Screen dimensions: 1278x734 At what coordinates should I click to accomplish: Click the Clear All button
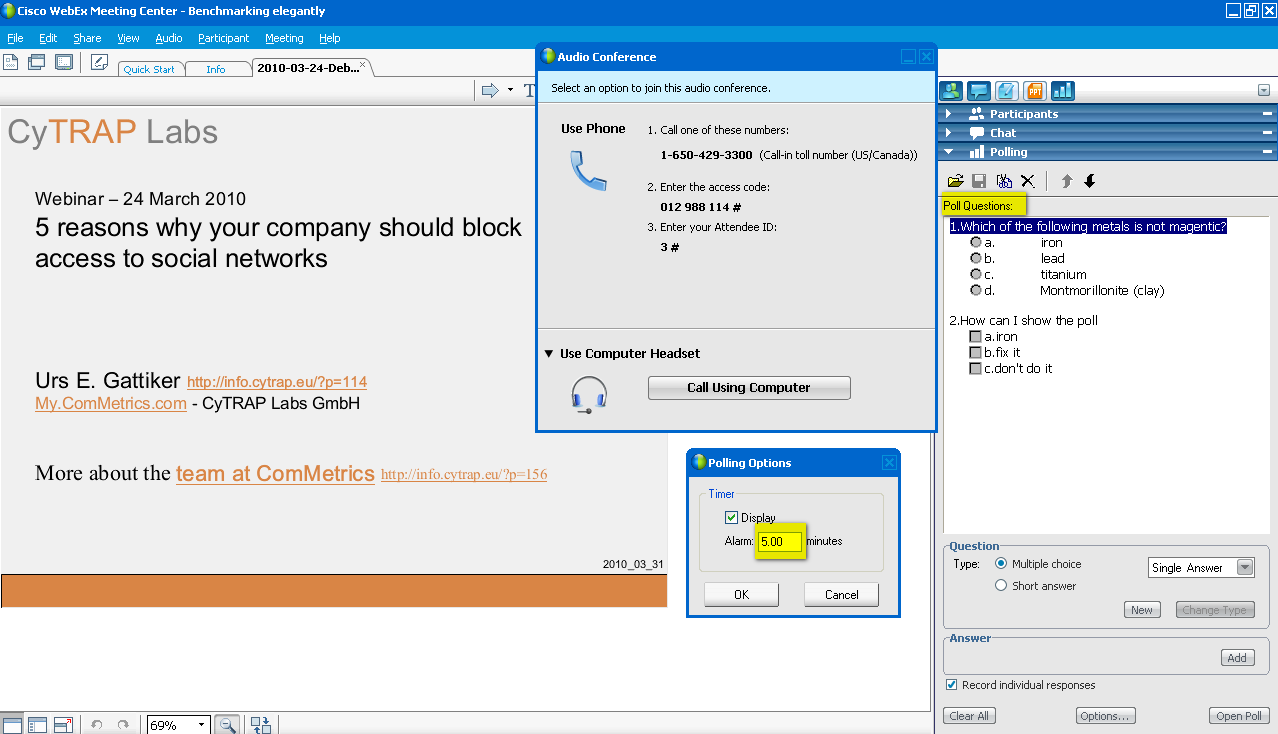click(x=969, y=716)
